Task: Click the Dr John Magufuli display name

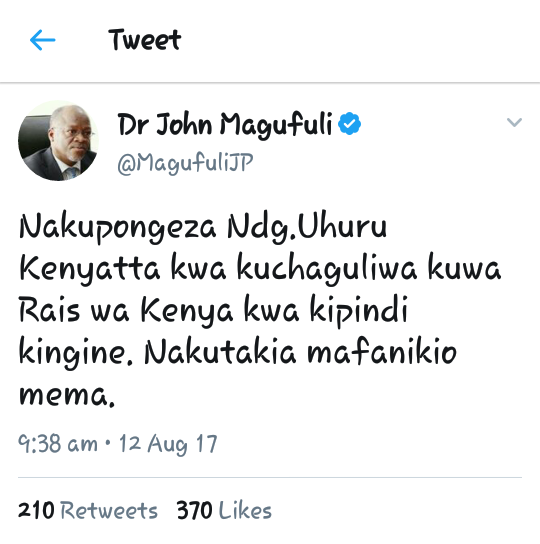Action: pos(225,125)
